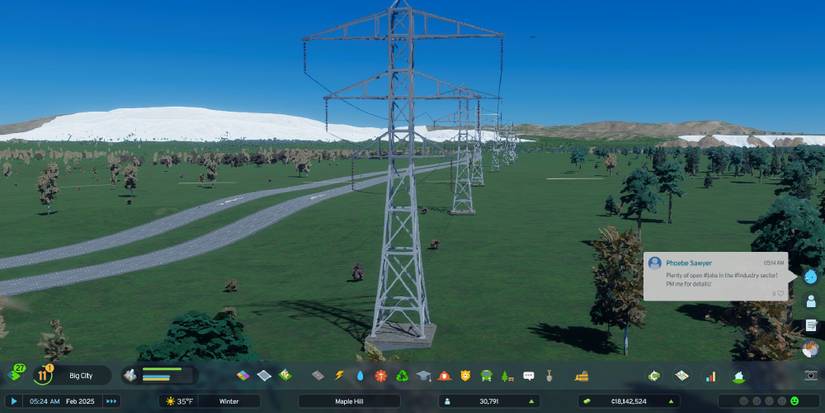Expand the money balance panel arrow
Image resolution: width=825 pixels, height=413 pixels.
pos(695,401)
